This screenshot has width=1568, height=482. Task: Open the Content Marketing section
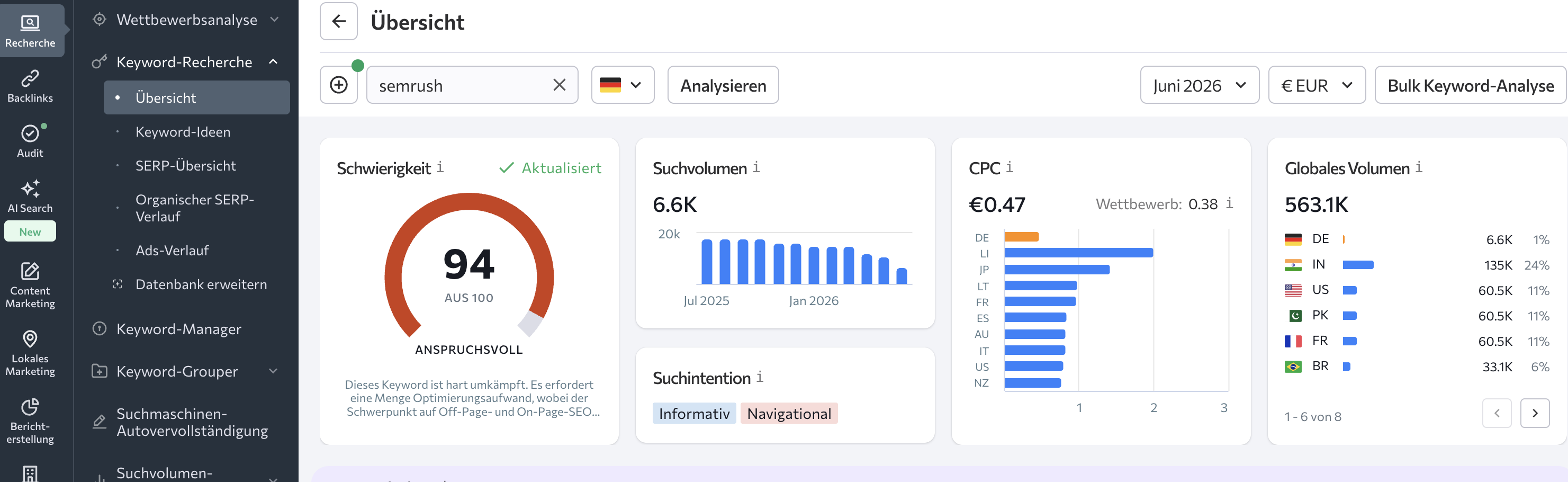point(30,285)
